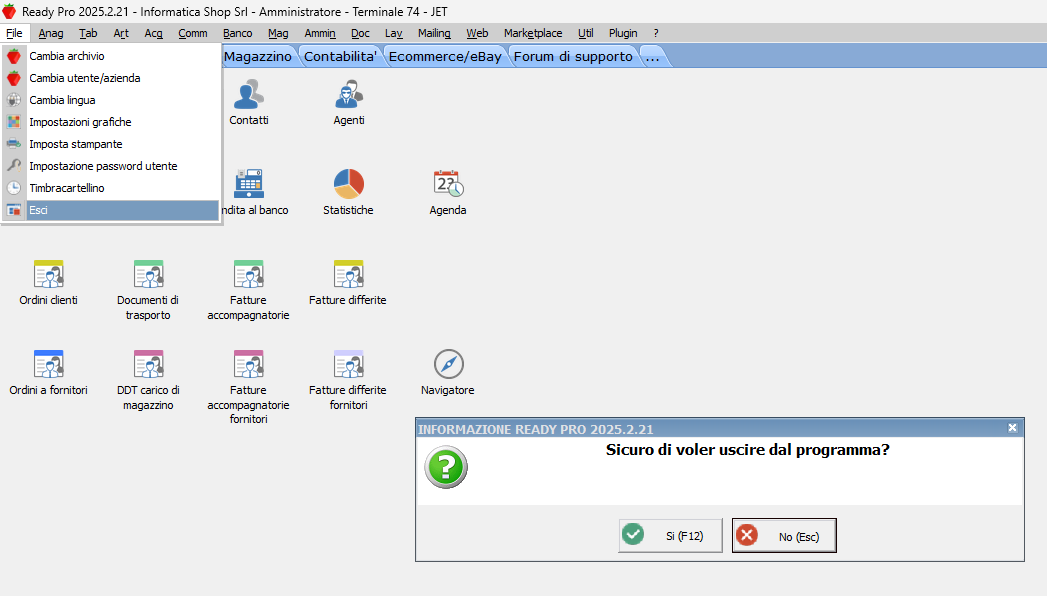Viewport: 1047px width, 596px height.
Task: Open the Util menu
Action: click(x=586, y=33)
